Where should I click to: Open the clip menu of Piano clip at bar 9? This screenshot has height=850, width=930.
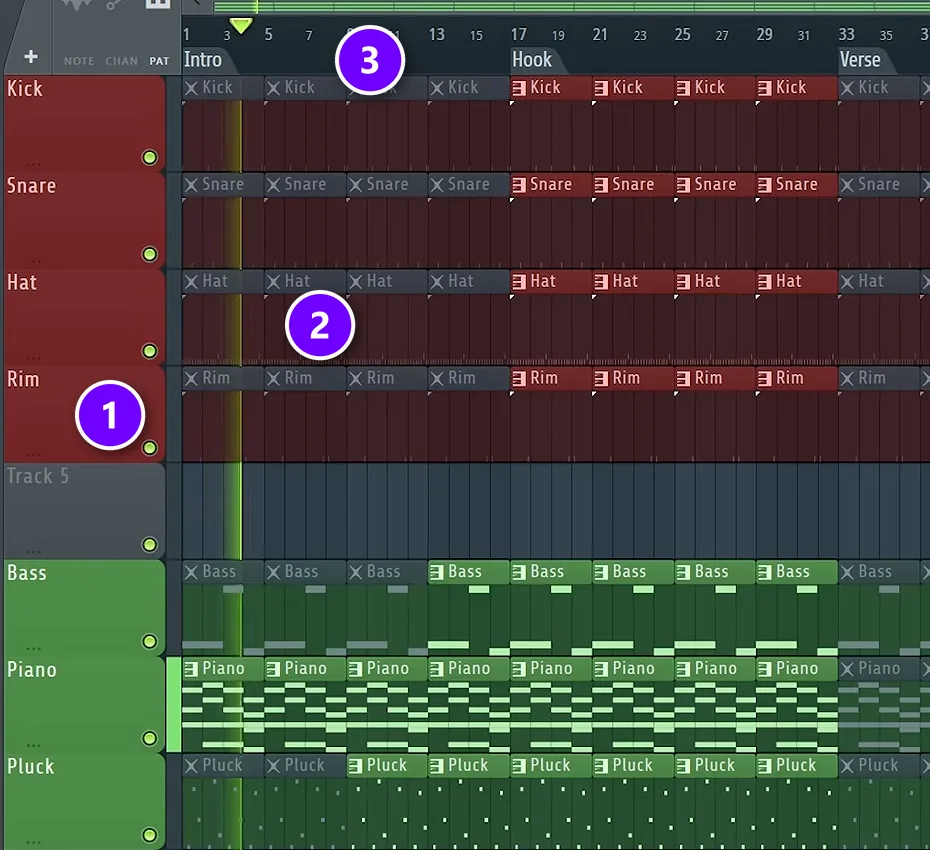(x=355, y=669)
